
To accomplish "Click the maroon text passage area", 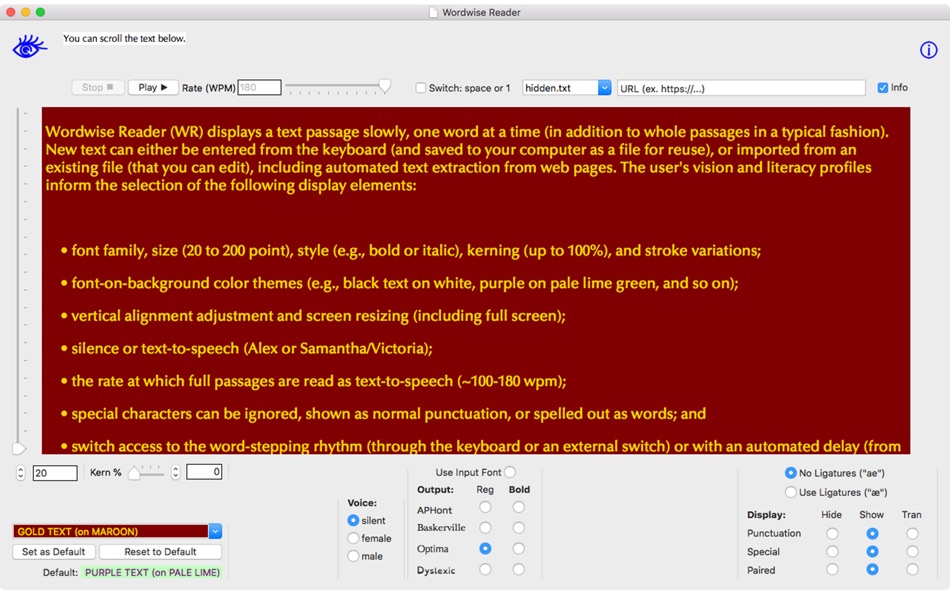I will click(476, 281).
